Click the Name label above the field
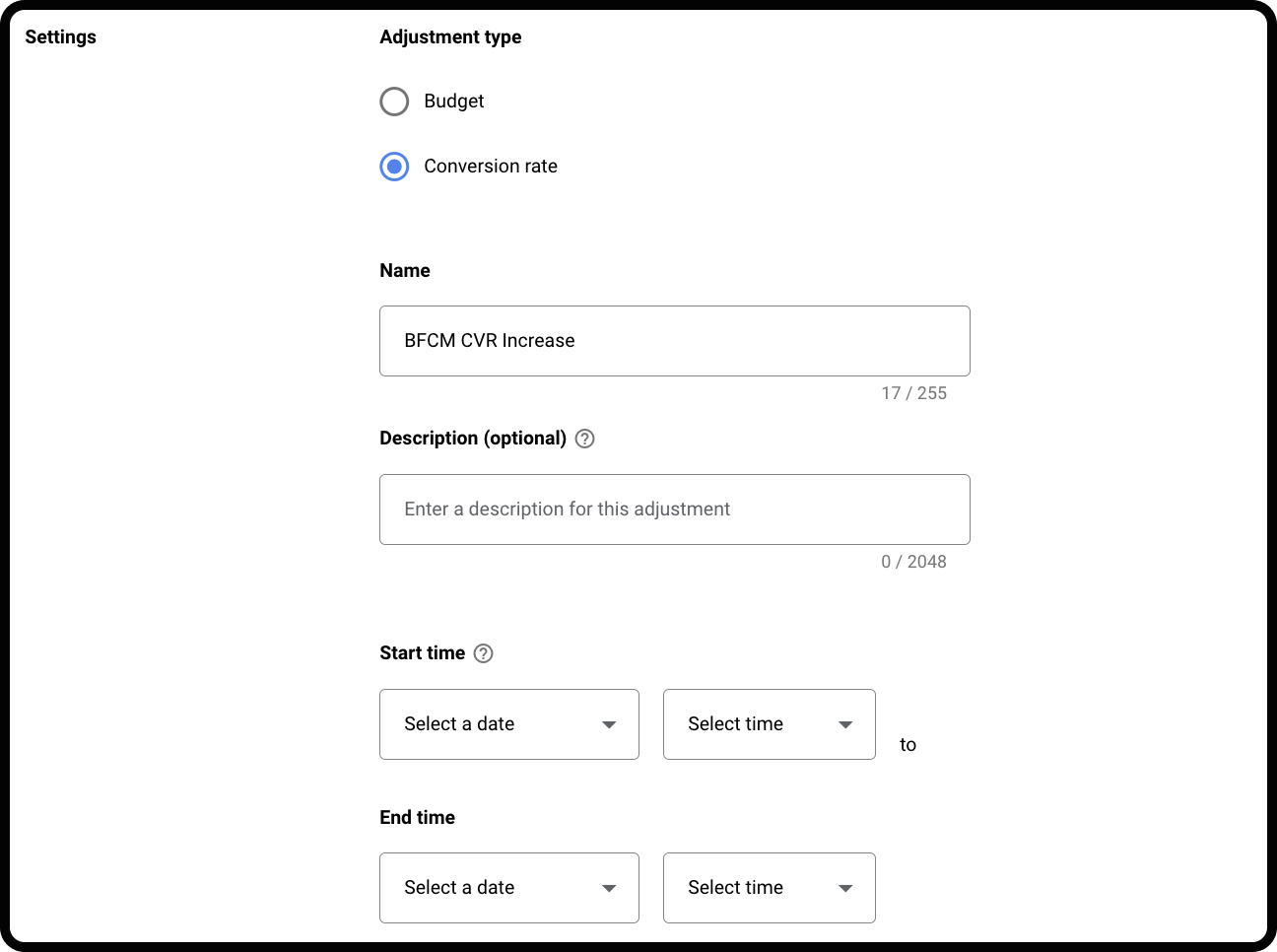Image resolution: width=1277 pixels, height=952 pixels. click(x=405, y=271)
